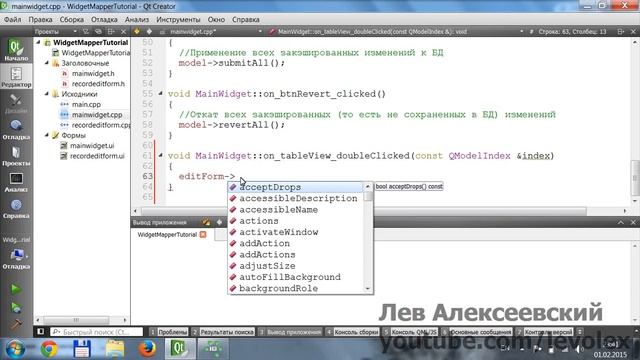Show the Вывод приложения pane
The width and height of the screenshot is (640, 360).
pyautogui.click(x=290, y=332)
